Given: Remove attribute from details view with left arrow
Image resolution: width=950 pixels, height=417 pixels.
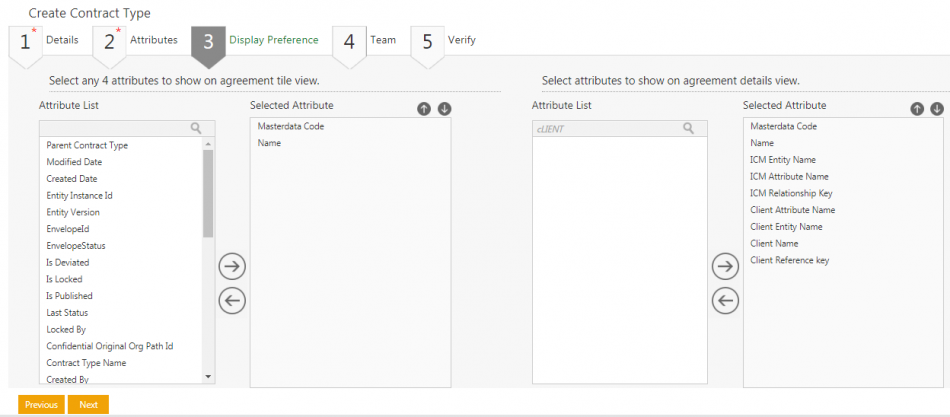Looking at the screenshot, I should point(725,300).
